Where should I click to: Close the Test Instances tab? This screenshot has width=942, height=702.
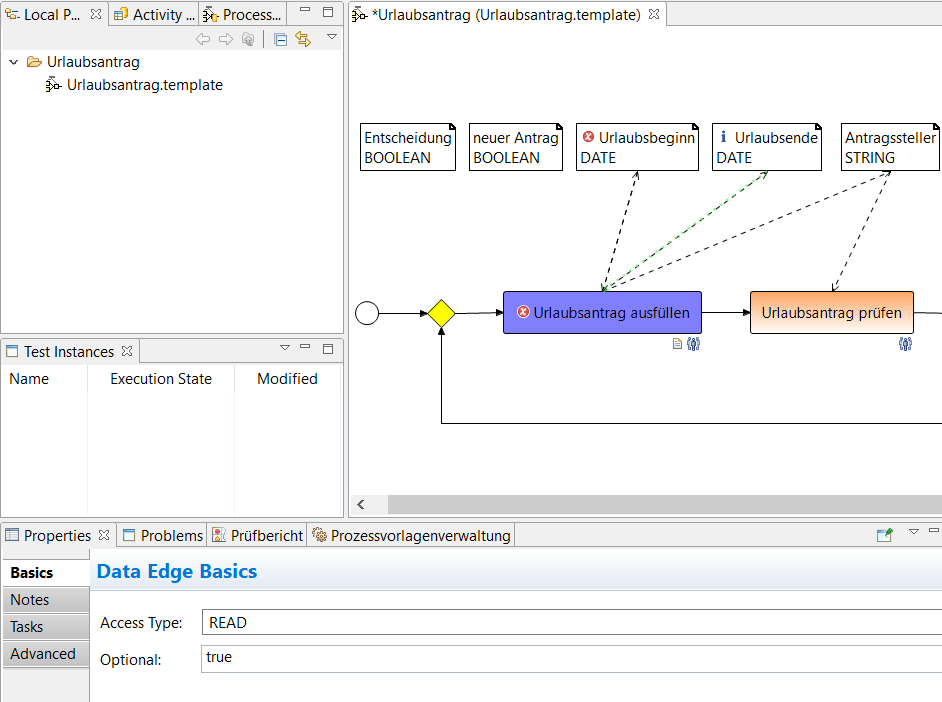pos(127,351)
